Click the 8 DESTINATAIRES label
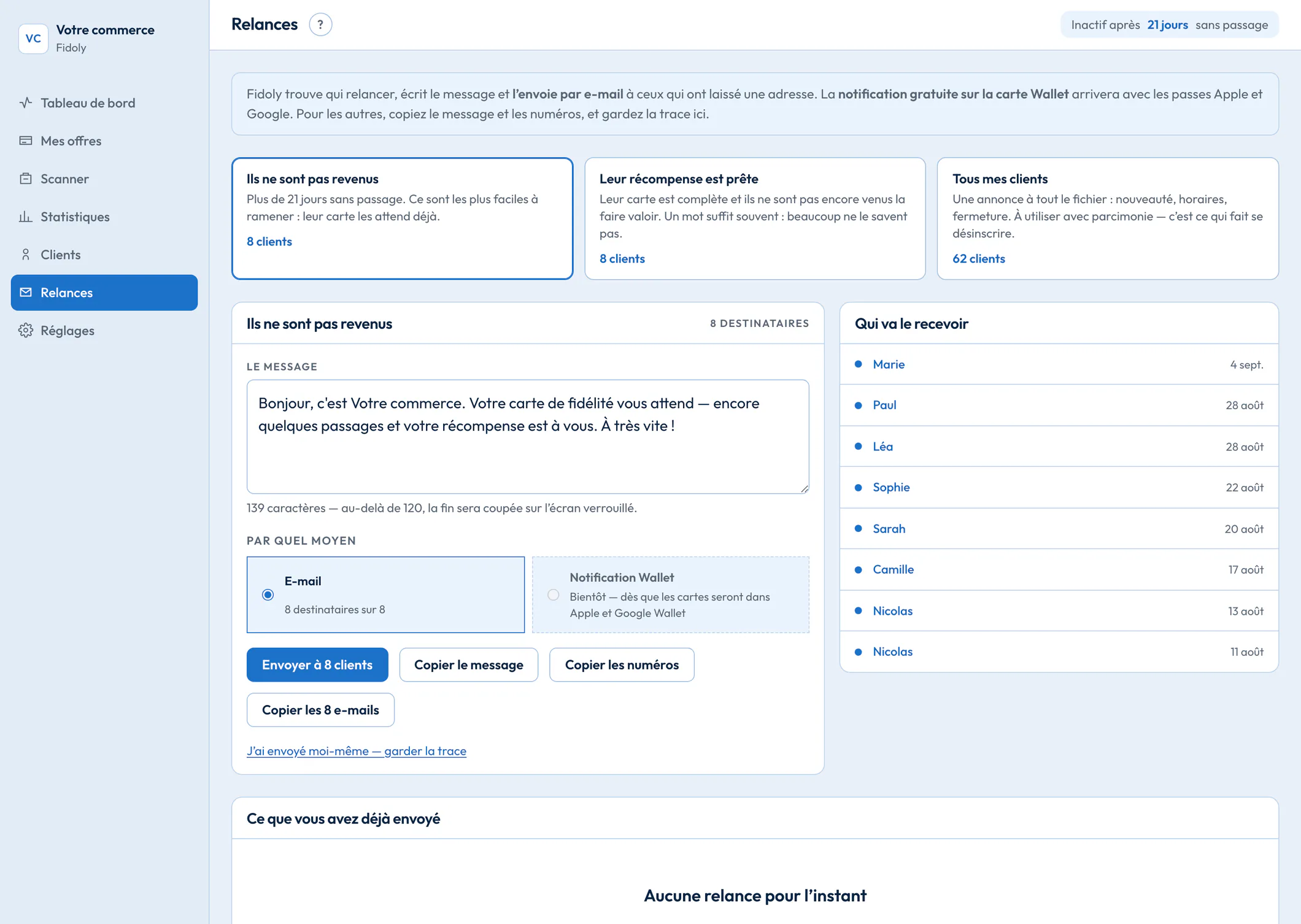 click(x=759, y=323)
